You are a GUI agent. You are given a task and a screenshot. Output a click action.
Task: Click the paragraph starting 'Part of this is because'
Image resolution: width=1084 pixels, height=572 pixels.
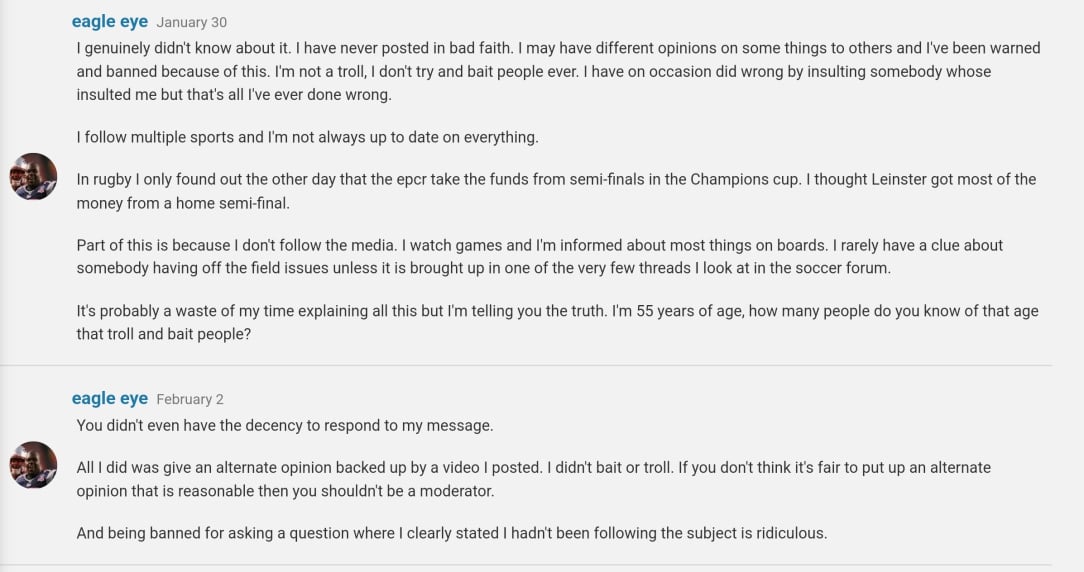[x=539, y=257]
